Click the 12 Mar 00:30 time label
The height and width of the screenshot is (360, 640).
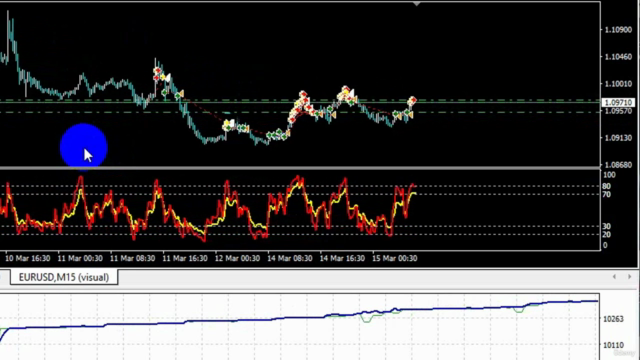click(238, 258)
